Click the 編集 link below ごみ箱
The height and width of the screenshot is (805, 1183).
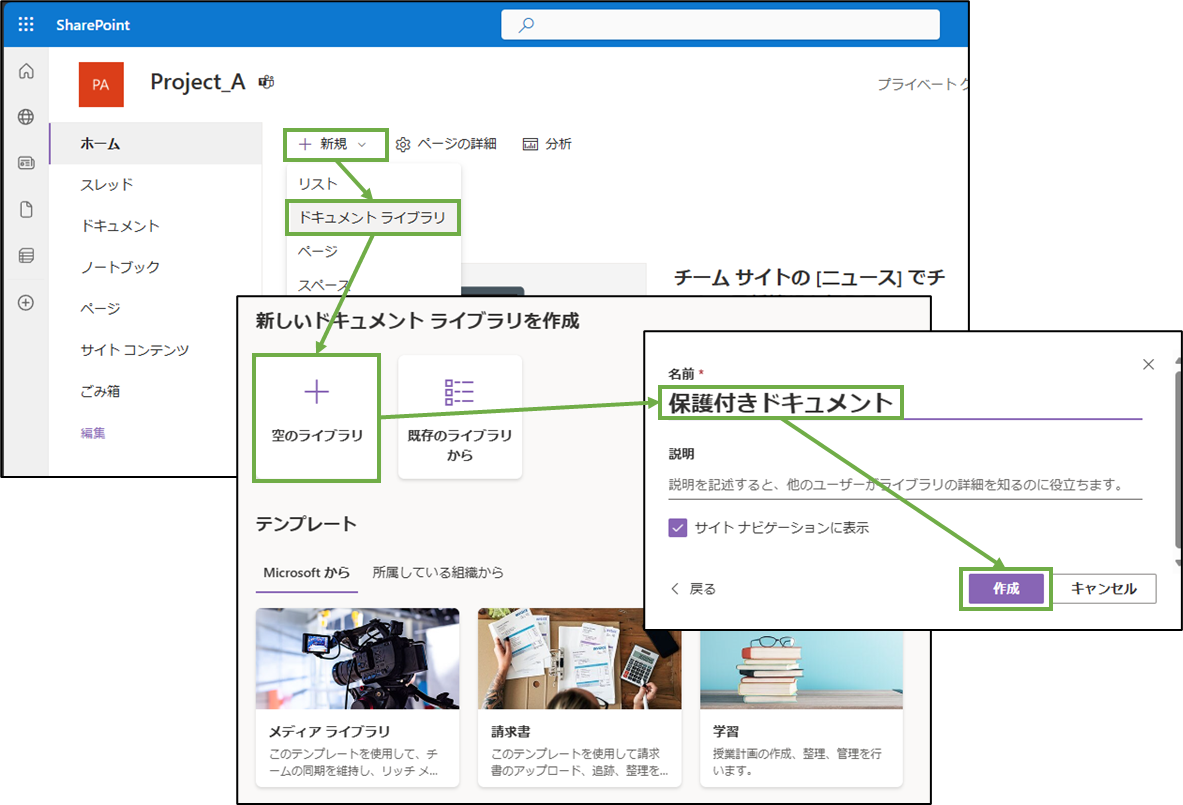(92, 432)
